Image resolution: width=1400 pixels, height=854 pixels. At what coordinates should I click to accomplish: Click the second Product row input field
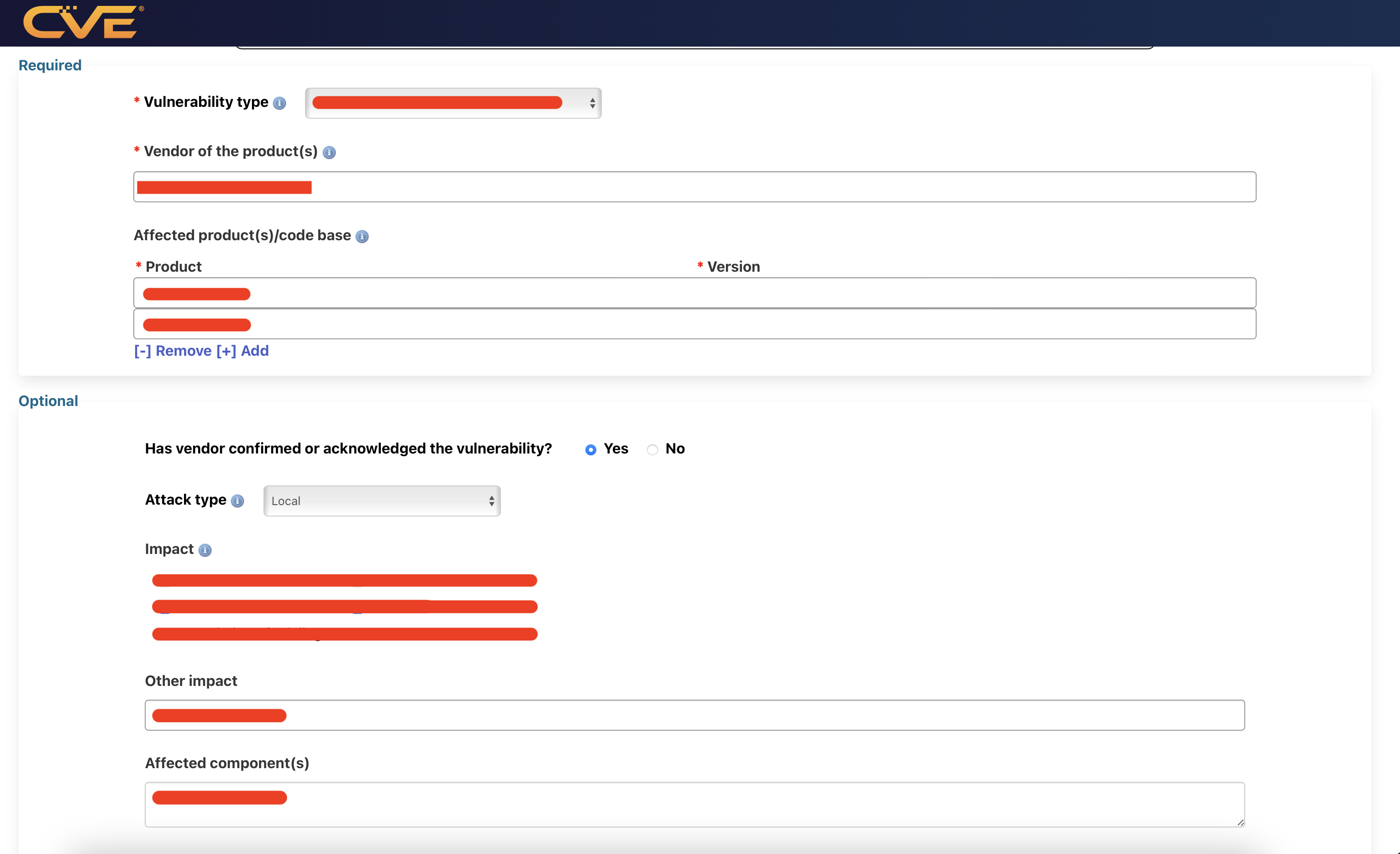[x=695, y=324]
